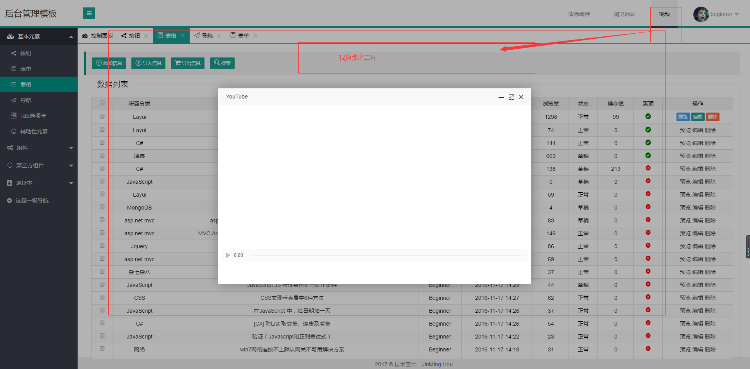This screenshot has height=369, width=750.
Task: Check the CSS row checkbox
Action: tap(102, 297)
